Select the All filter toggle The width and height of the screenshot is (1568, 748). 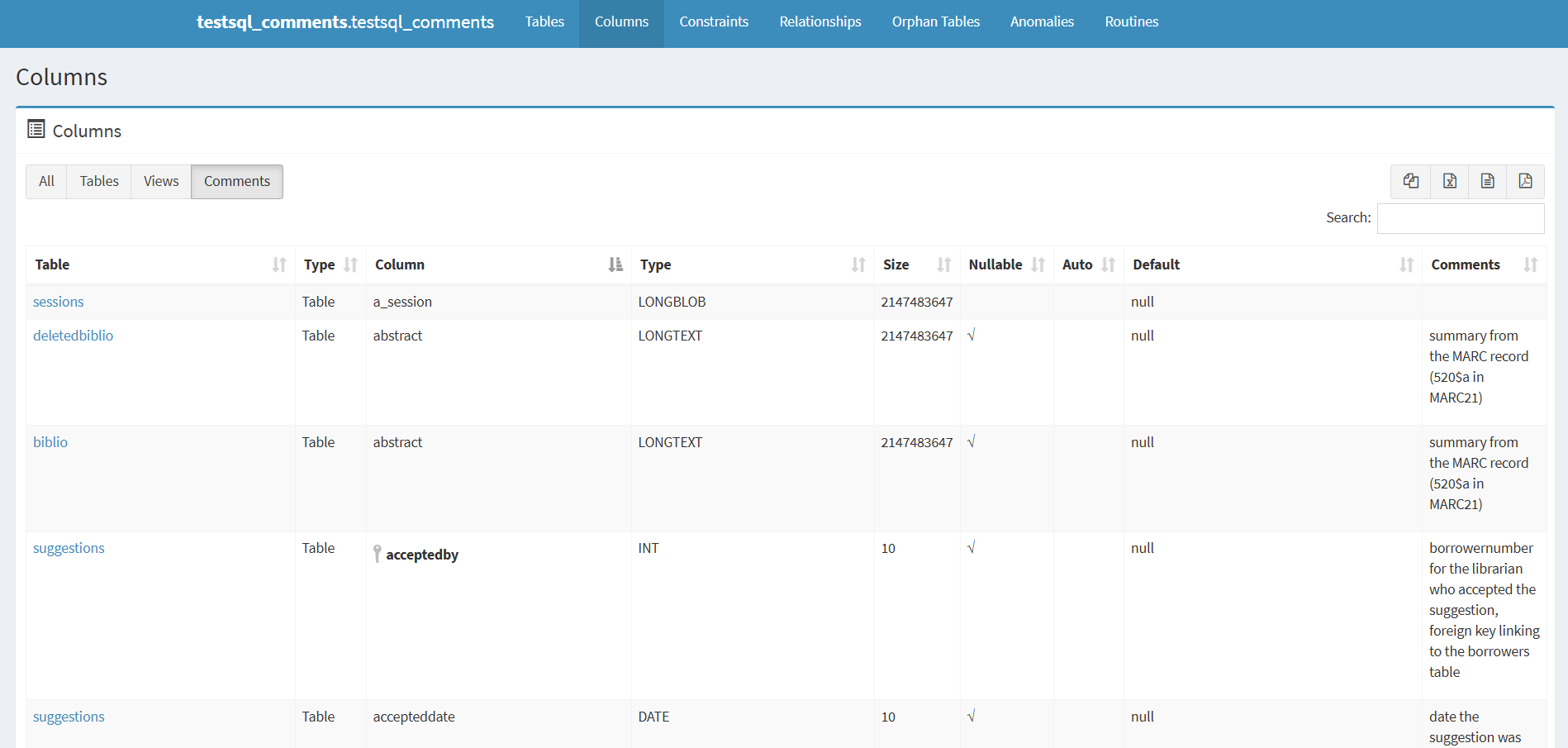[46, 182]
